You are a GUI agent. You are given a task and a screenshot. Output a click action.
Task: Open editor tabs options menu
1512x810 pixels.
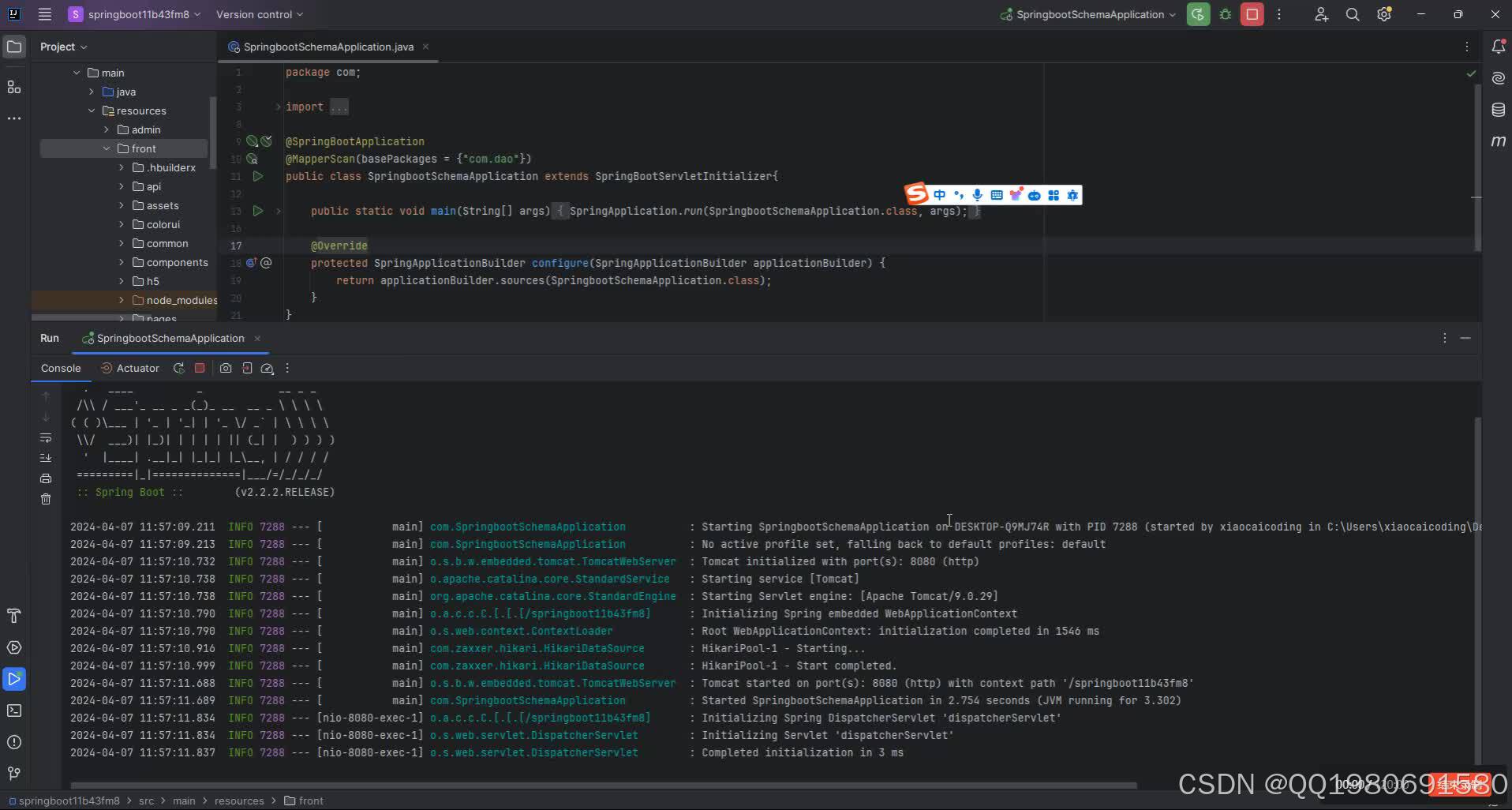pos(1467,47)
